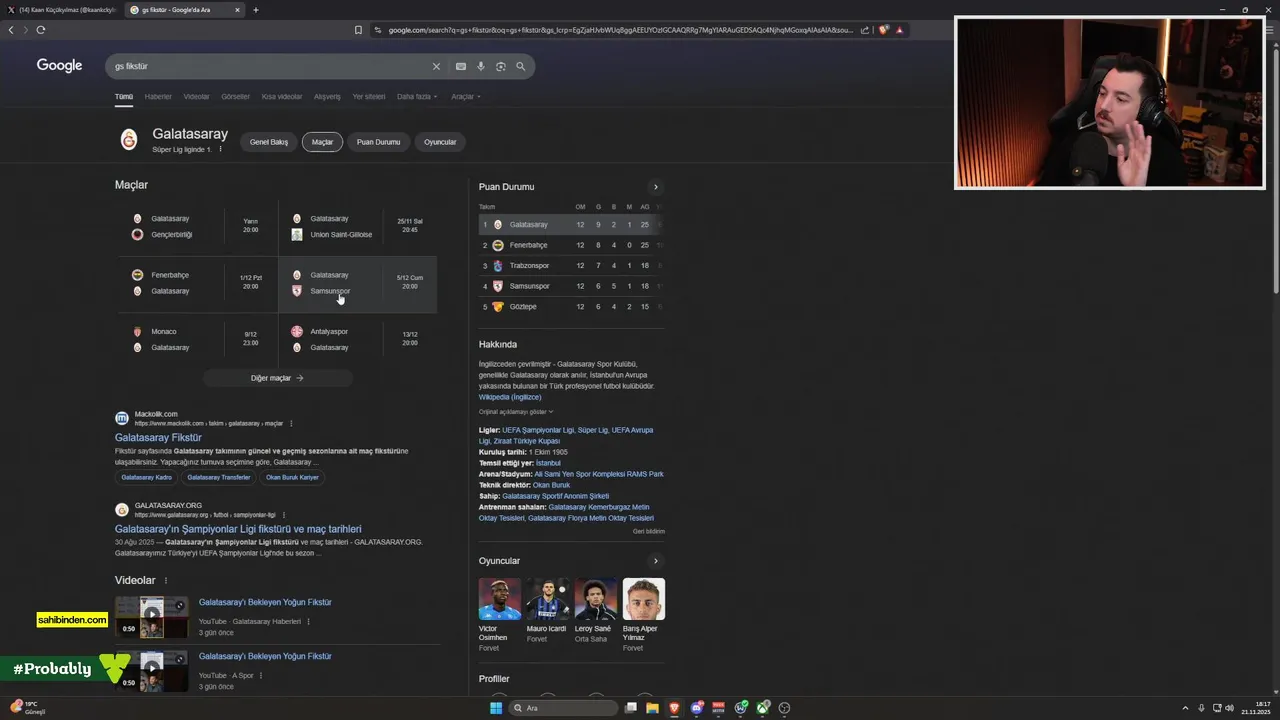Open the Fenerbahçe vs Galatasaray match card

point(197,283)
